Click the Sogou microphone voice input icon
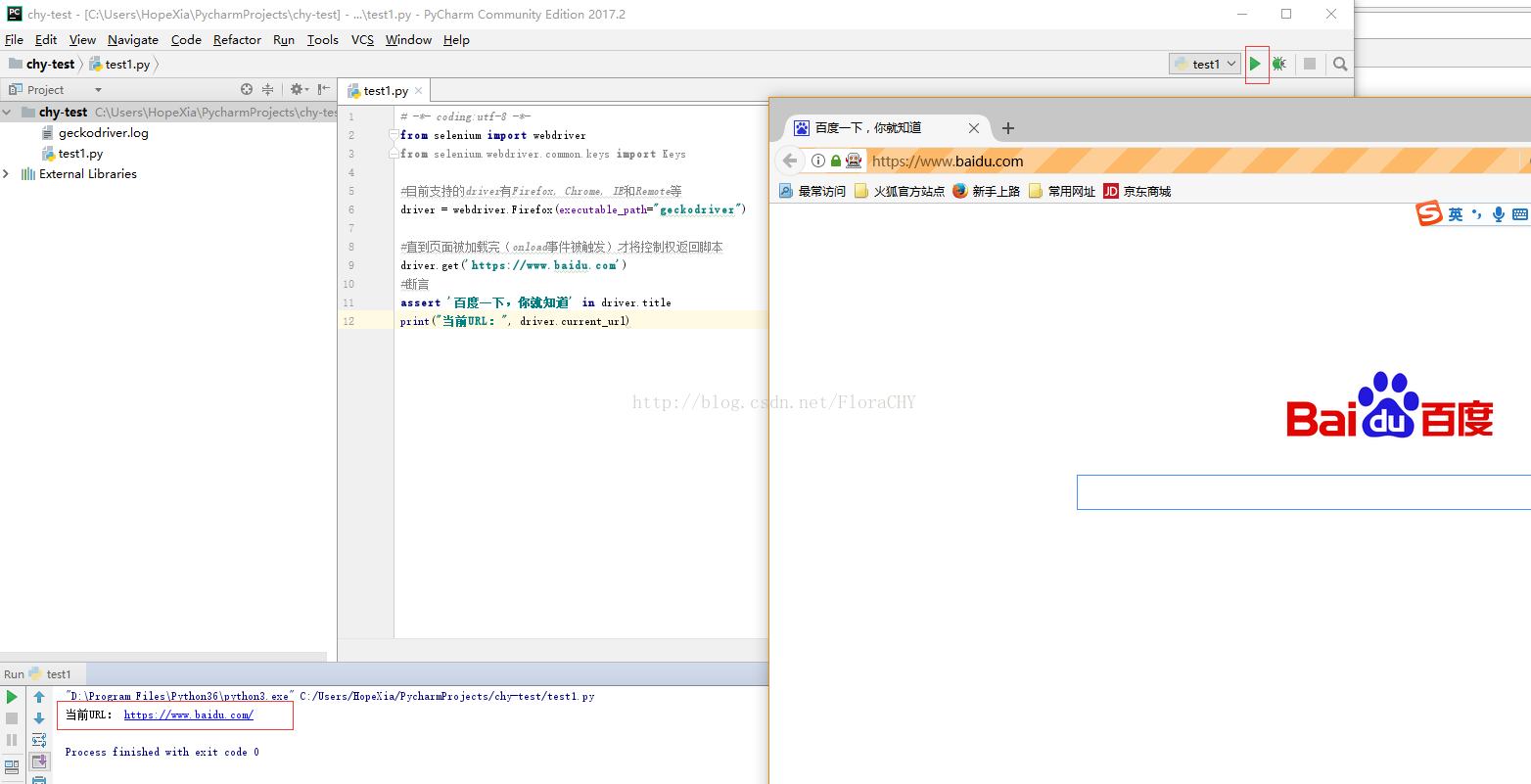Image resolution: width=1531 pixels, height=784 pixels. [1499, 214]
